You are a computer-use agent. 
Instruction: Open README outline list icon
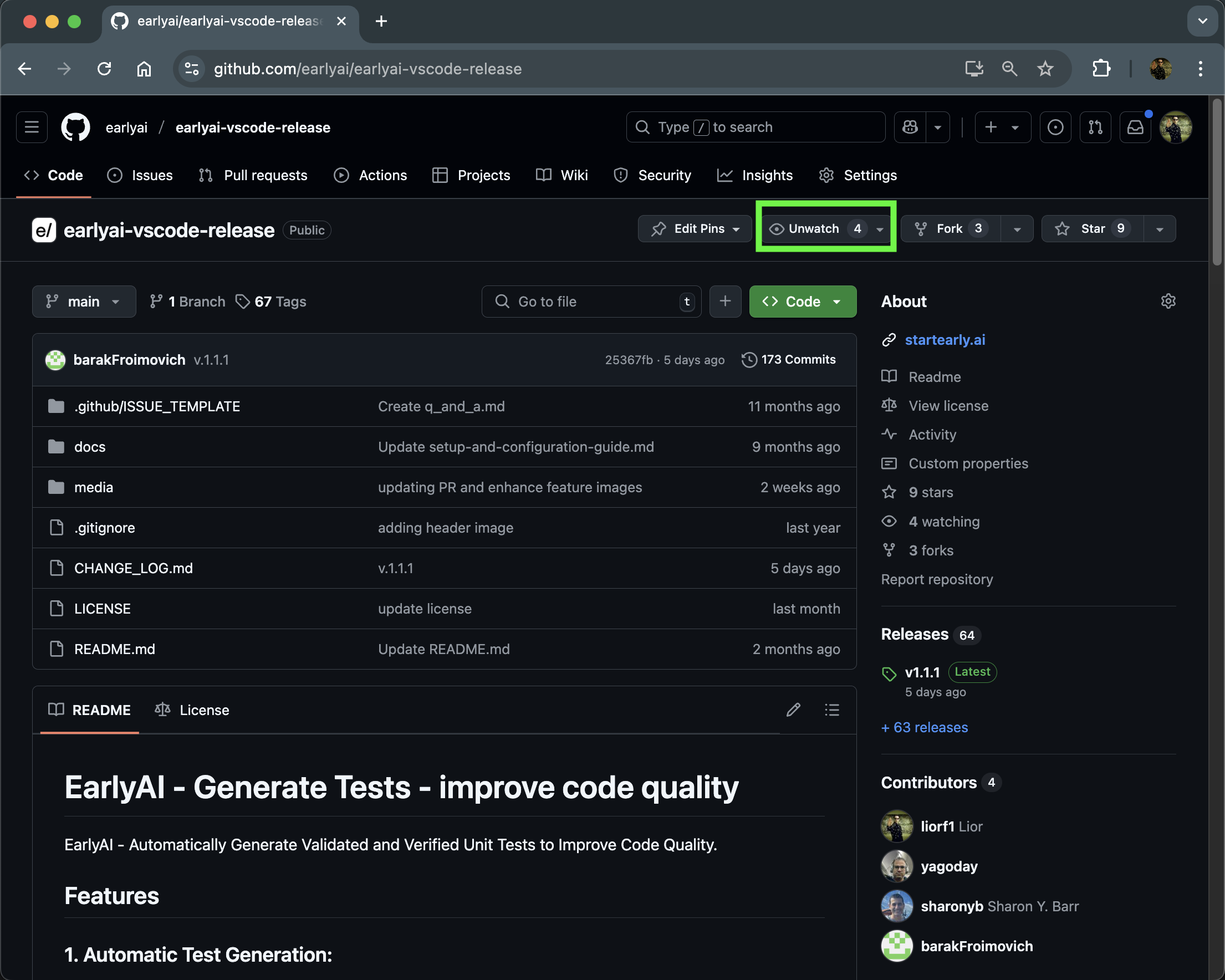coord(832,710)
